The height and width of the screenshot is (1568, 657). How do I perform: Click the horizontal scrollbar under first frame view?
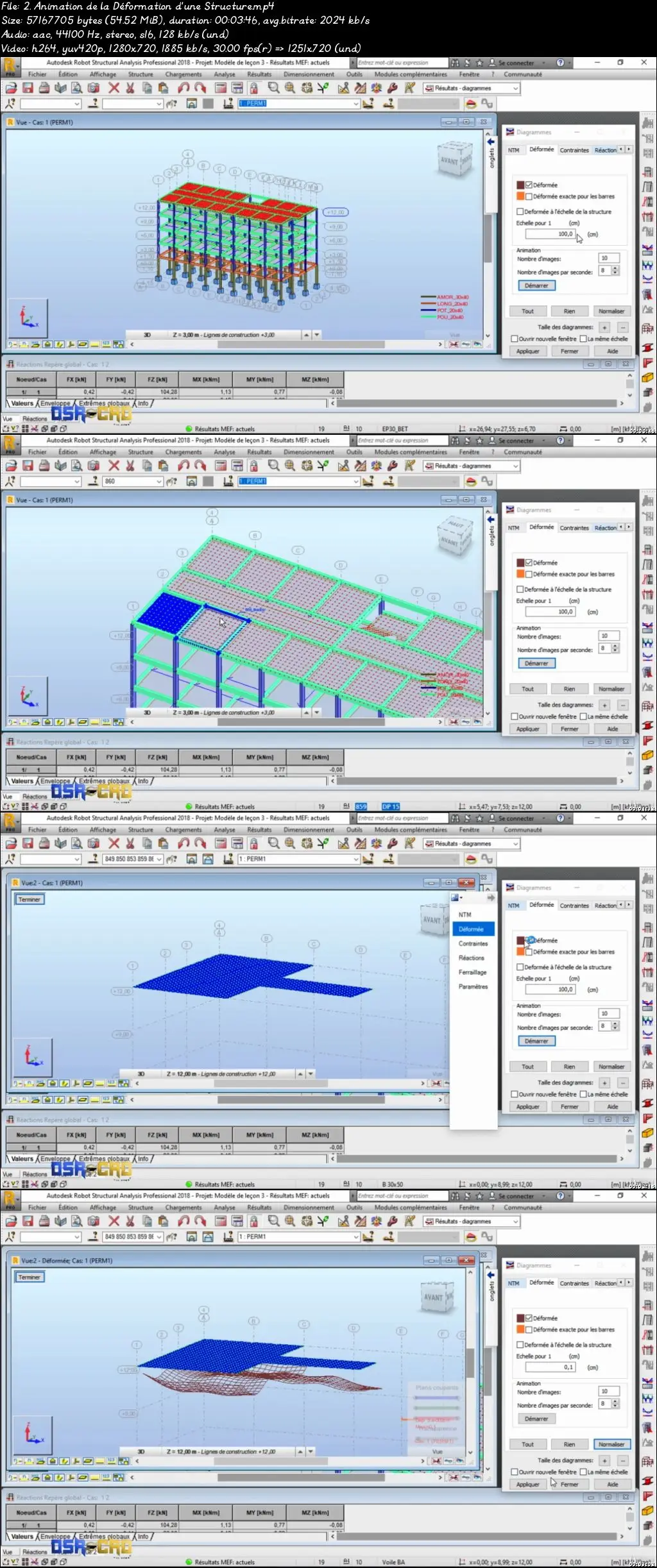286,344
